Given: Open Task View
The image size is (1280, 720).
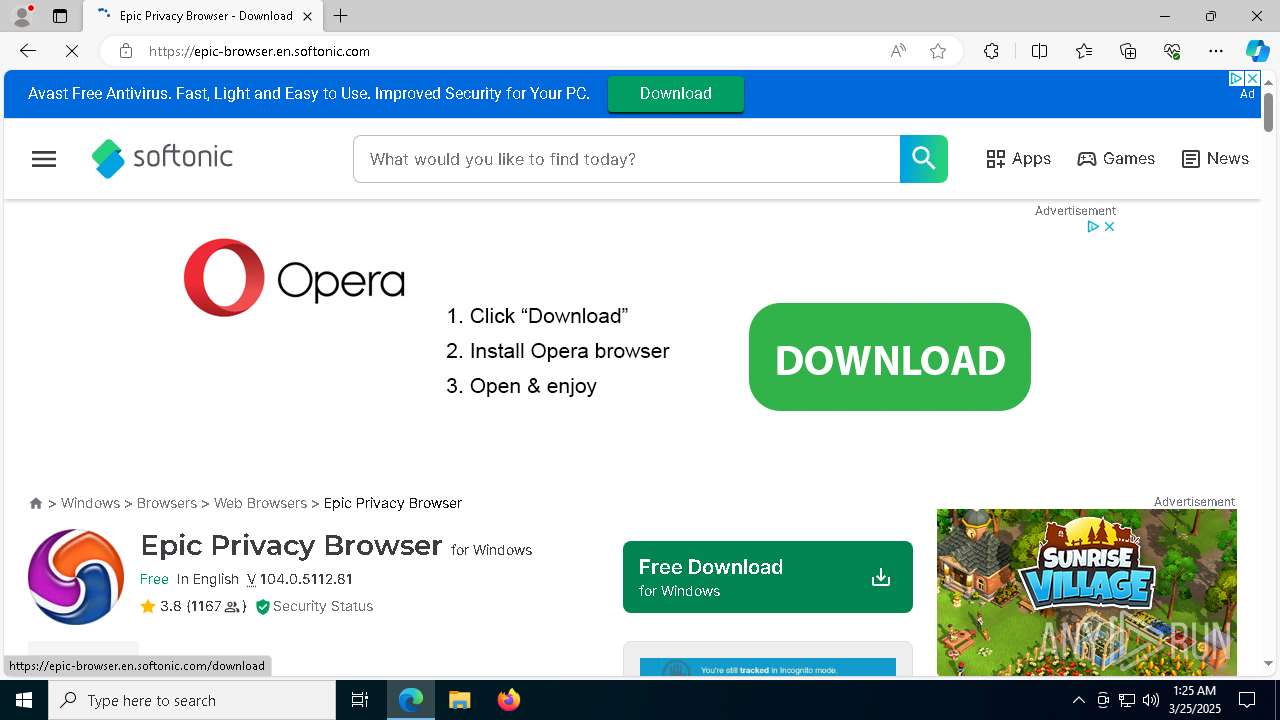Looking at the screenshot, I should click(x=360, y=700).
